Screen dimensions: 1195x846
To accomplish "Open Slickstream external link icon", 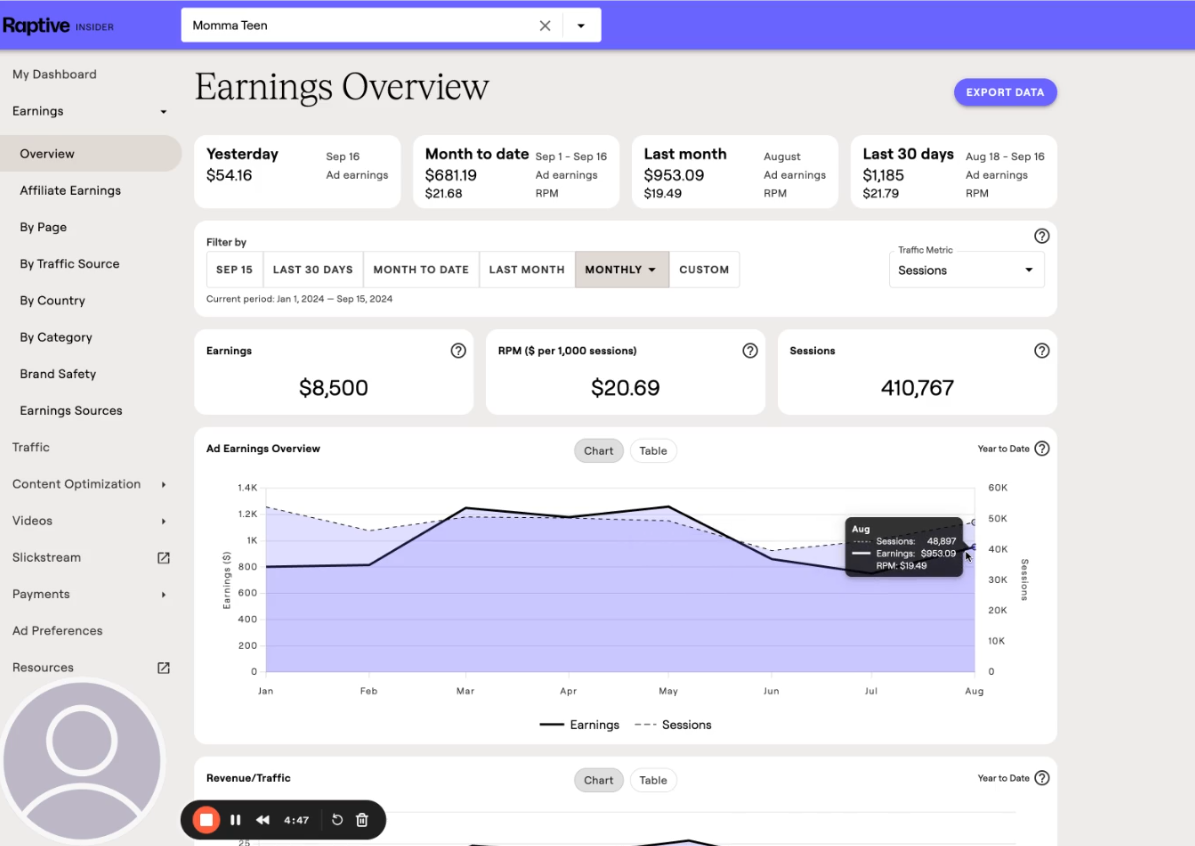I will point(163,558).
